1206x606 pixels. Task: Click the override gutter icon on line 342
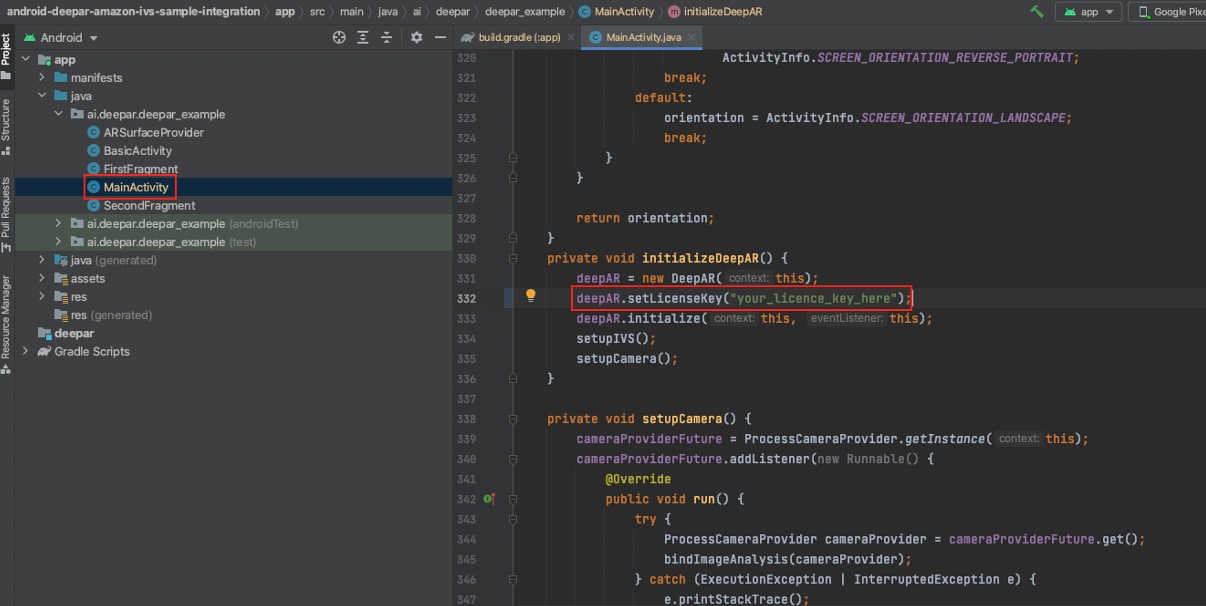489,499
